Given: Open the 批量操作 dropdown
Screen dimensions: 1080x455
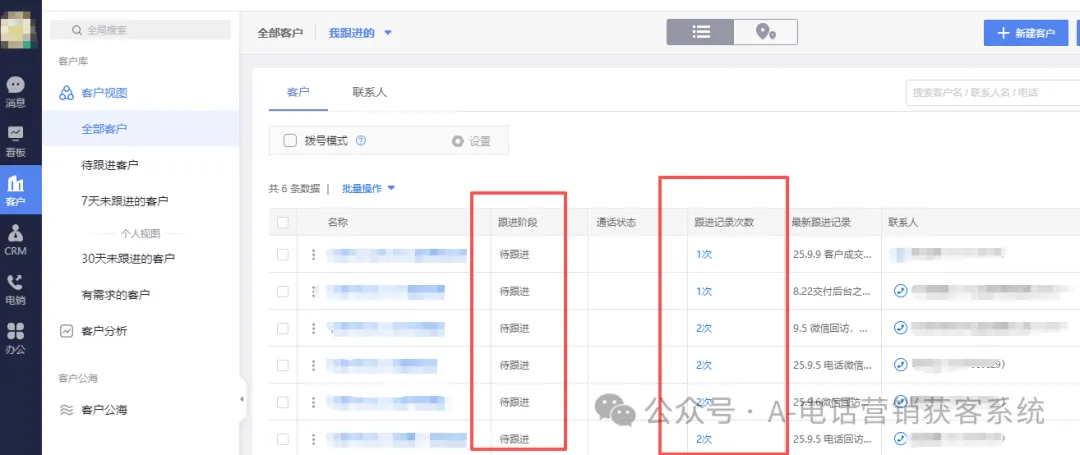Looking at the screenshot, I should click(x=368, y=189).
